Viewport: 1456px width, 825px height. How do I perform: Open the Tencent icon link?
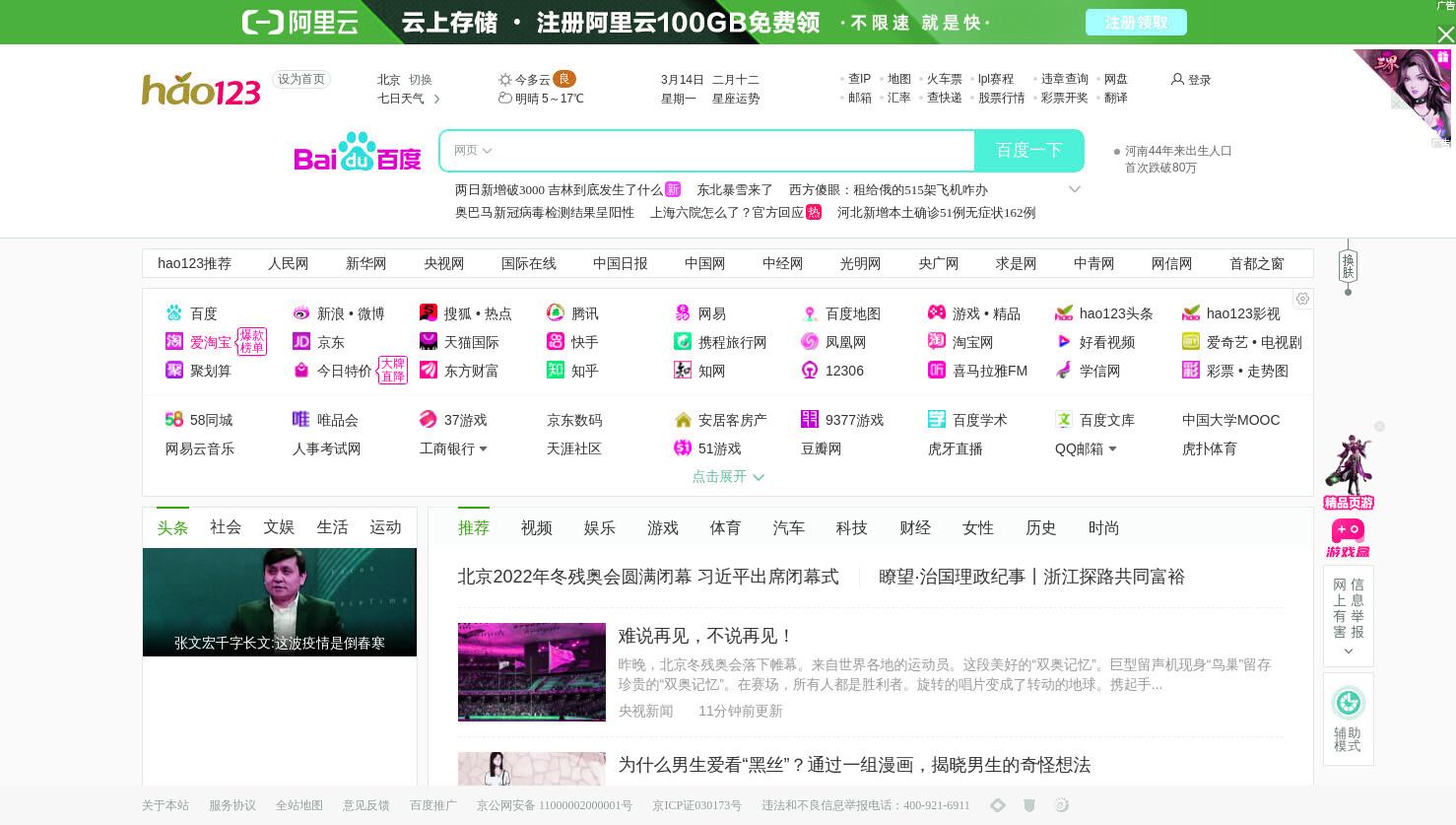tap(556, 313)
